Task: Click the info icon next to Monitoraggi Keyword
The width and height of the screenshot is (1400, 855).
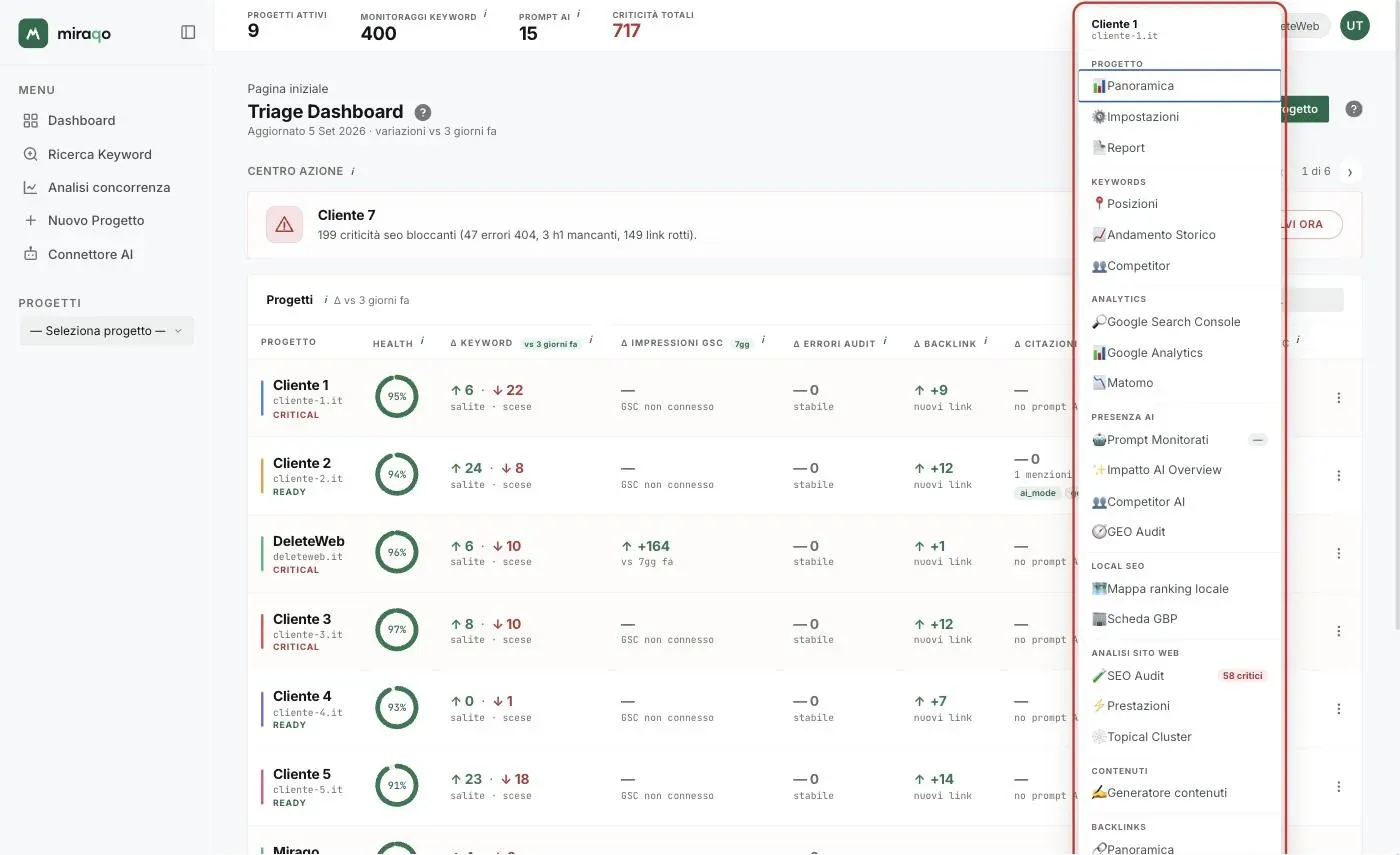Action: tap(485, 14)
